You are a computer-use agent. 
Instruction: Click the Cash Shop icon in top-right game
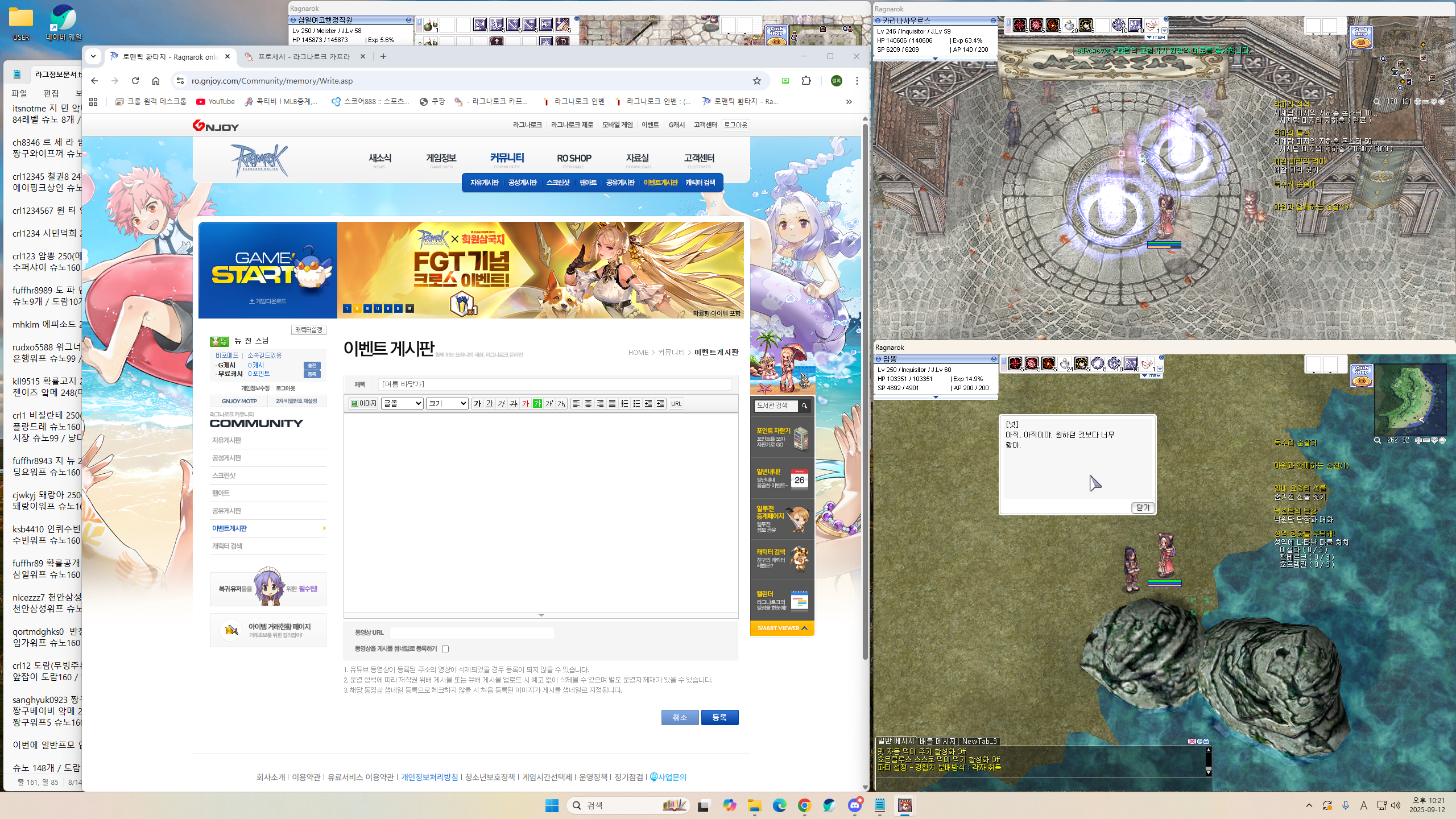click(x=1361, y=37)
